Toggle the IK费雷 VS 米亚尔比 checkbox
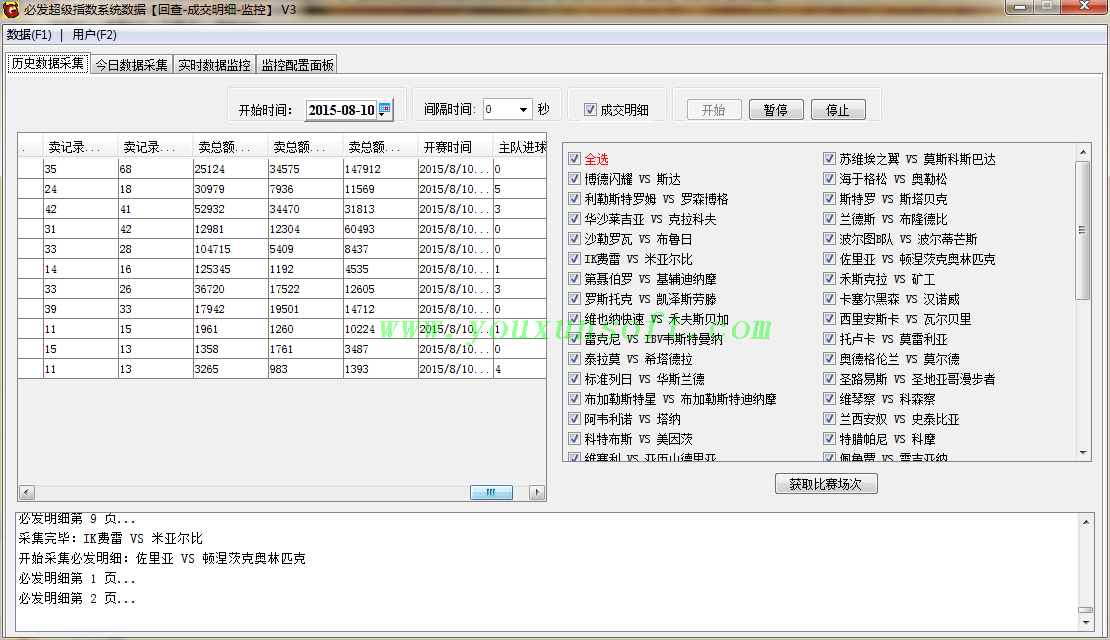Image resolution: width=1110 pixels, height=640 pixels. (x=574, y=259)
